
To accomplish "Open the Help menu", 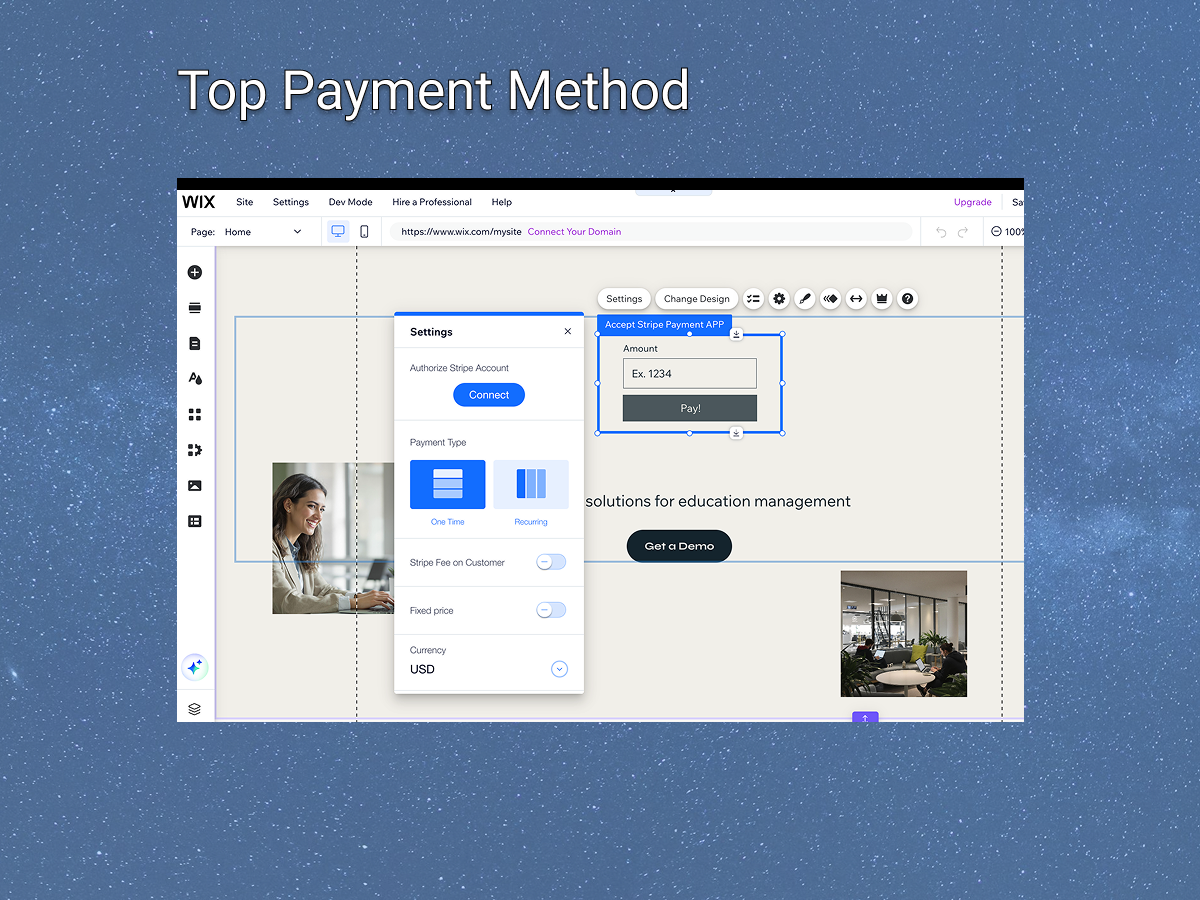I will pyautogui.click(x=502, y=202).
